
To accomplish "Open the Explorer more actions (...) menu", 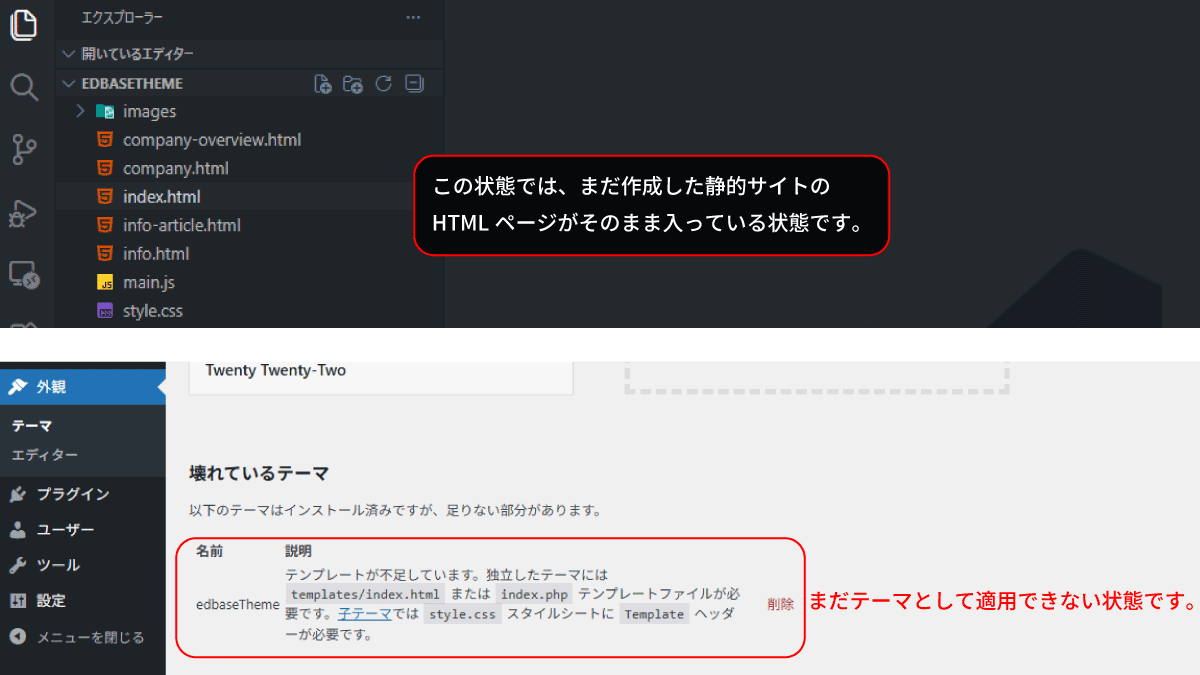I will point(413,18).
